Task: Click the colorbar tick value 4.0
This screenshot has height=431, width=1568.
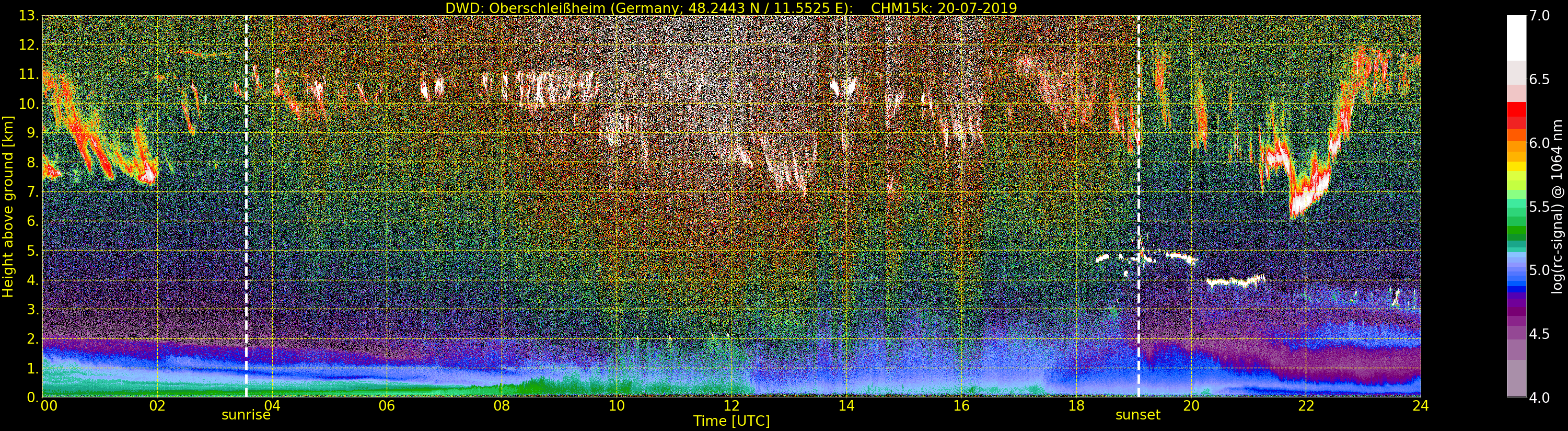Action: pyautogui.click(x=1539, y=398)
